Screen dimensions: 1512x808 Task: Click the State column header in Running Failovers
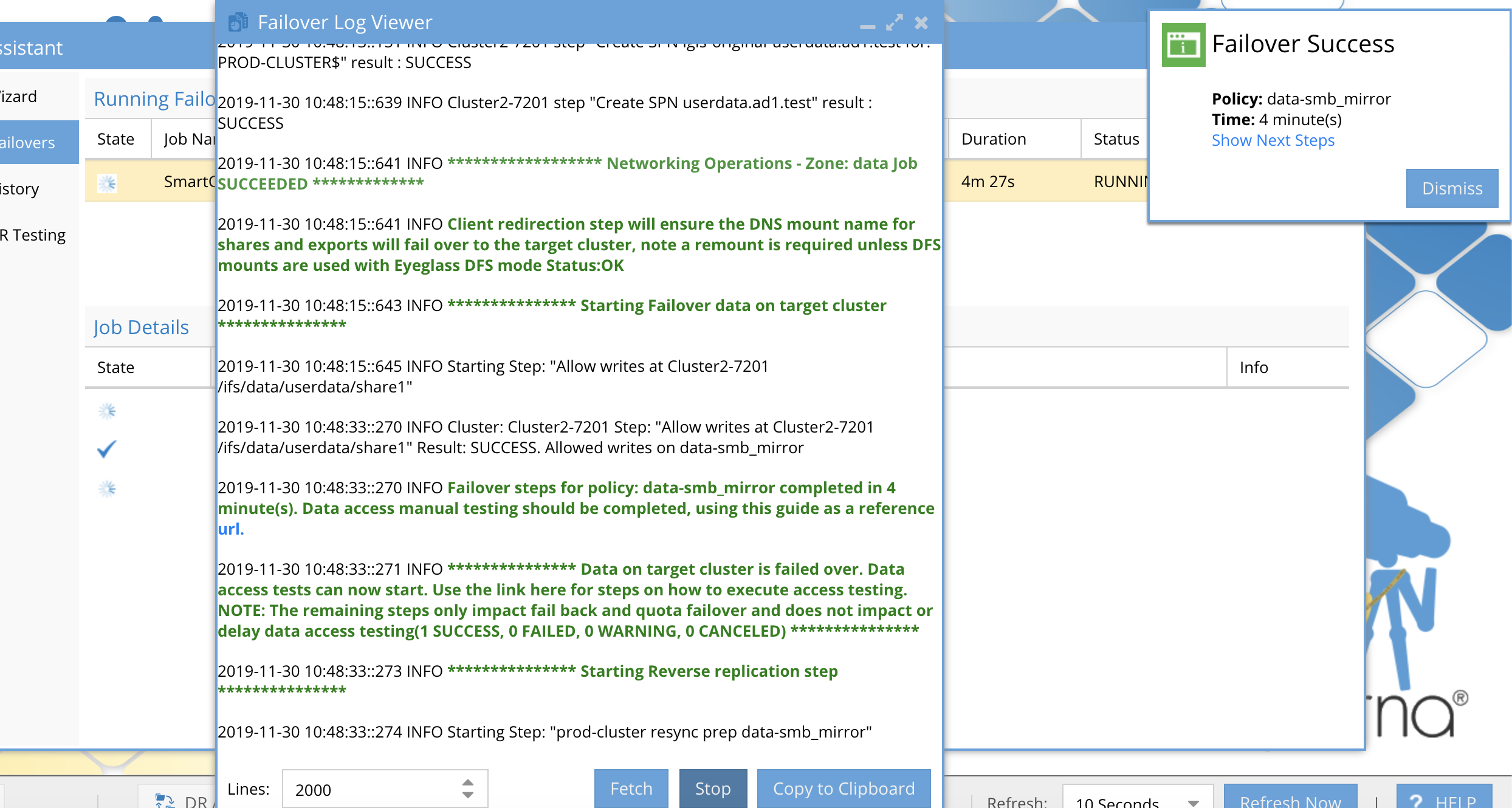(118, 139)
